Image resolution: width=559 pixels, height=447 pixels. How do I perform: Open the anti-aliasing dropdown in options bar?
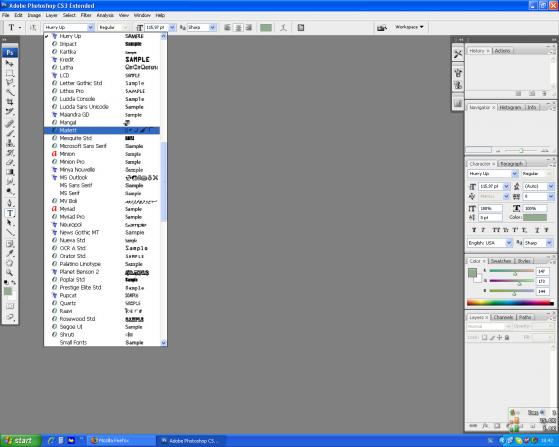pos(213,27)
